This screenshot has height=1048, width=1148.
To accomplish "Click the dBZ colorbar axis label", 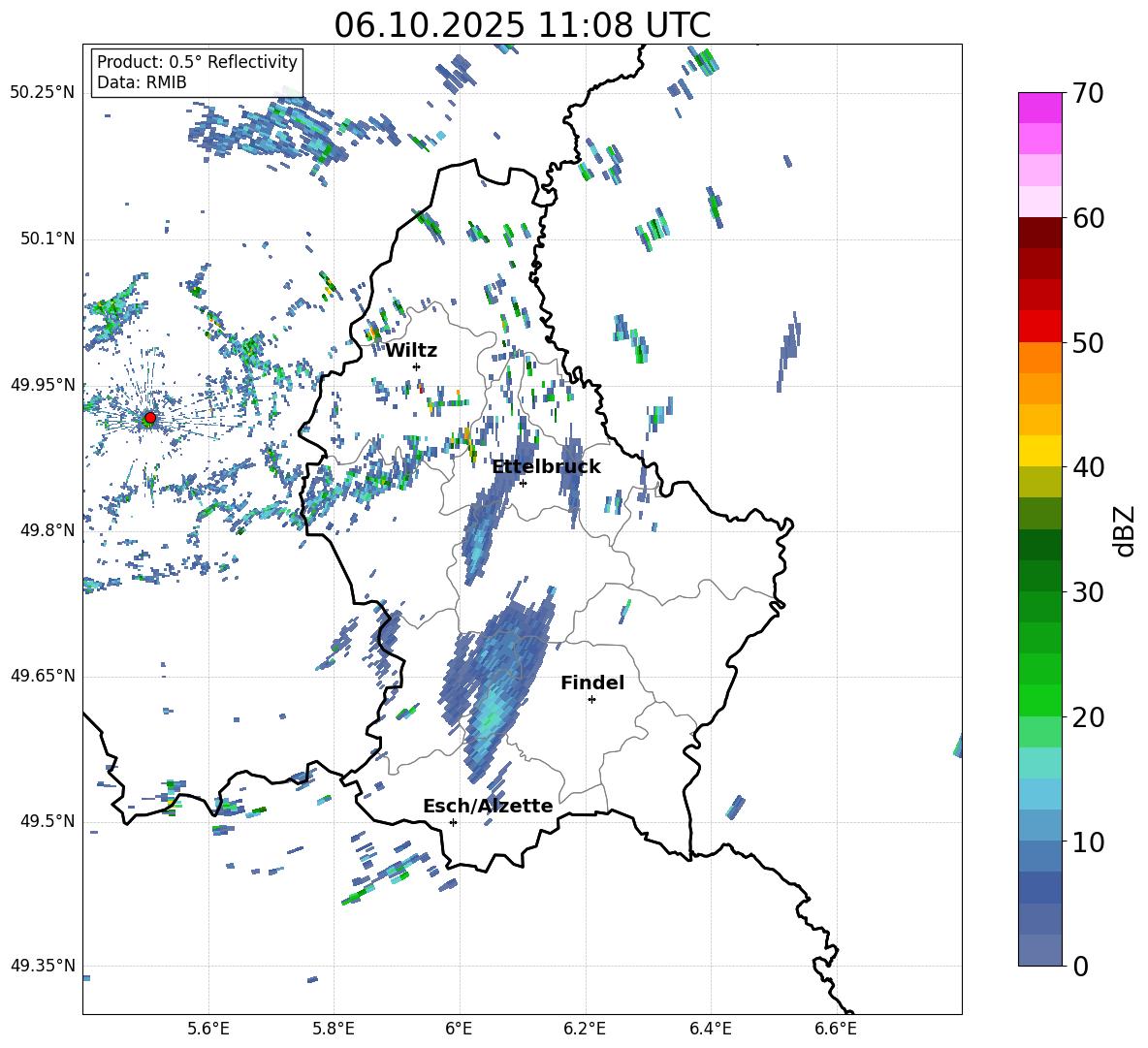I will (x=1123, y=530).
